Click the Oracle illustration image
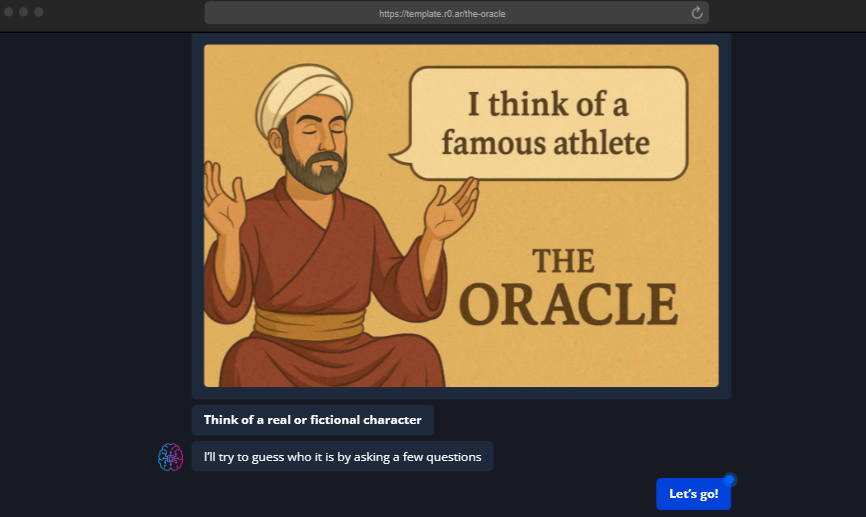The width and height of the screenshot is (866, 517). (461, 215)
